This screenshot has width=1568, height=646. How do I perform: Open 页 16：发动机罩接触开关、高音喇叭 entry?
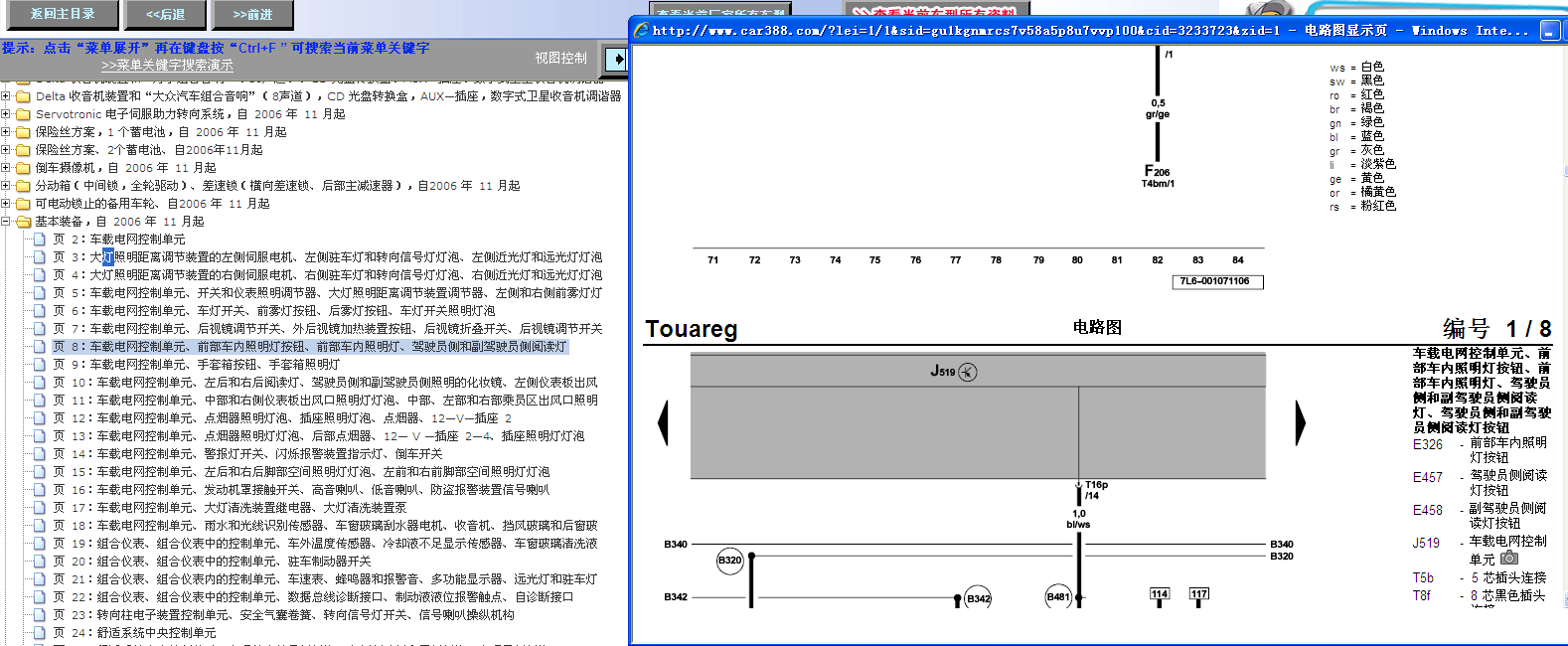click(301, 490)
